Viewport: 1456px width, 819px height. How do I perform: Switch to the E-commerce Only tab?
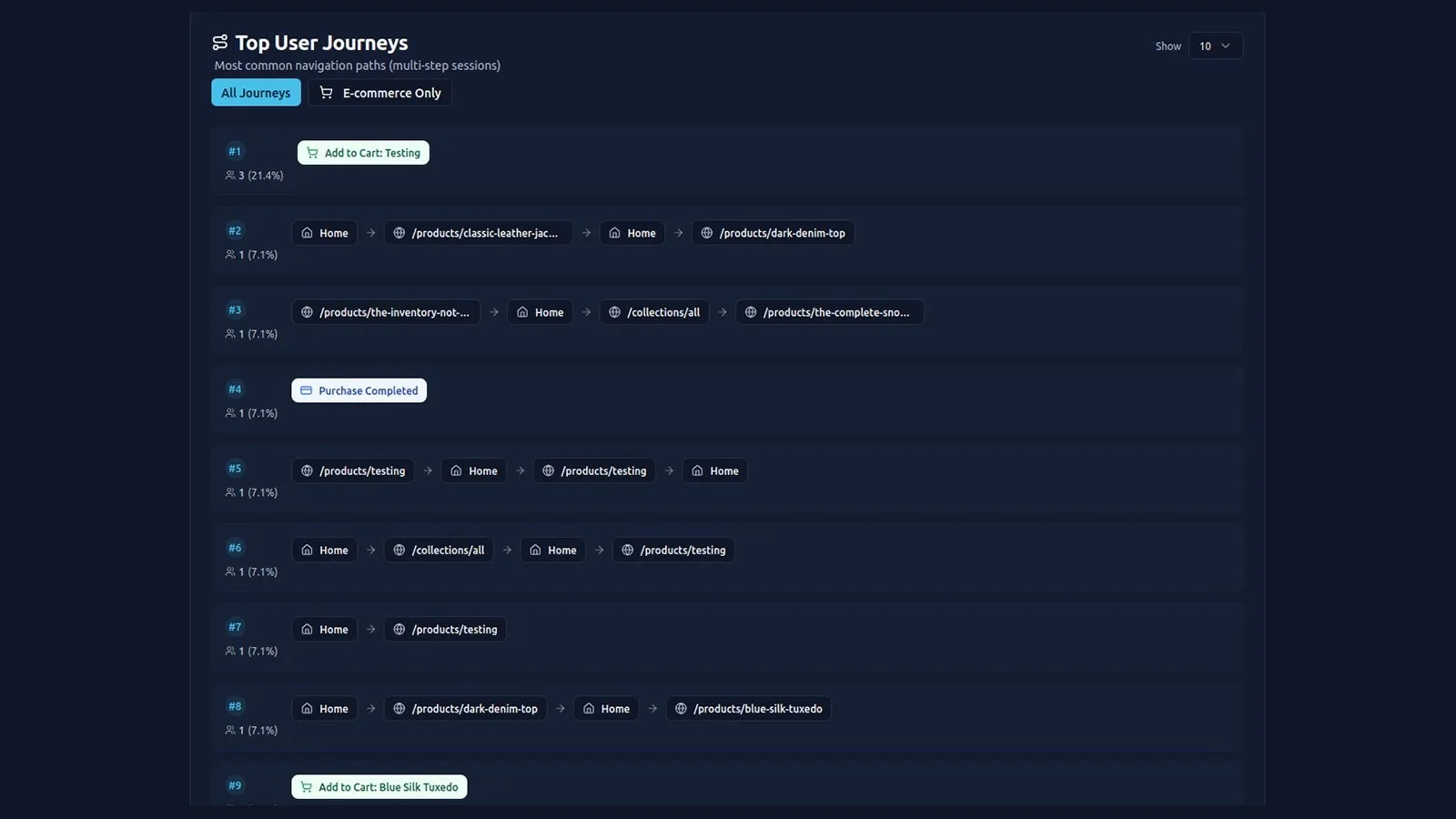[379, 93]
